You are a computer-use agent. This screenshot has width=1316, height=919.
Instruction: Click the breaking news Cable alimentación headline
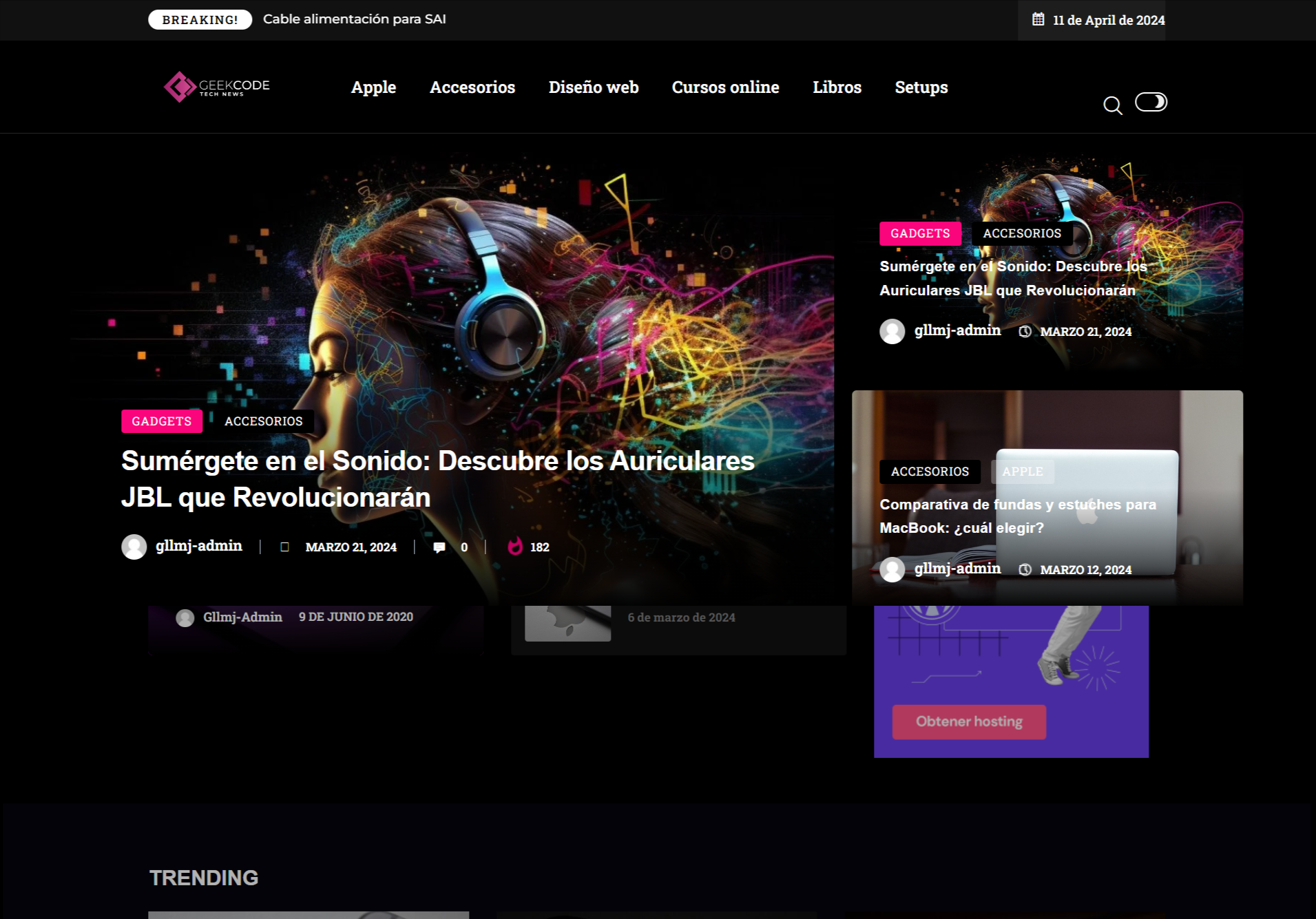pyautogui.click(x=354, y=19)
